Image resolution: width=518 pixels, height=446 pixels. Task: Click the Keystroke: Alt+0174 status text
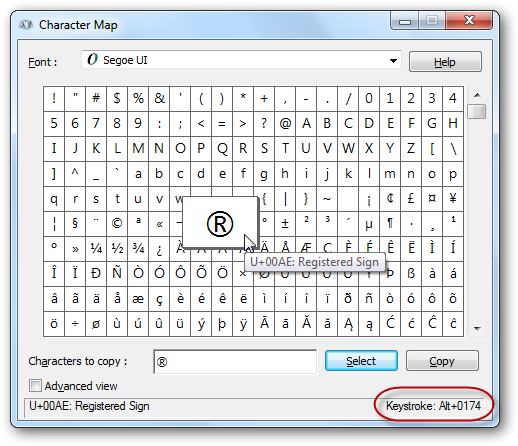[x=433, y=406]
